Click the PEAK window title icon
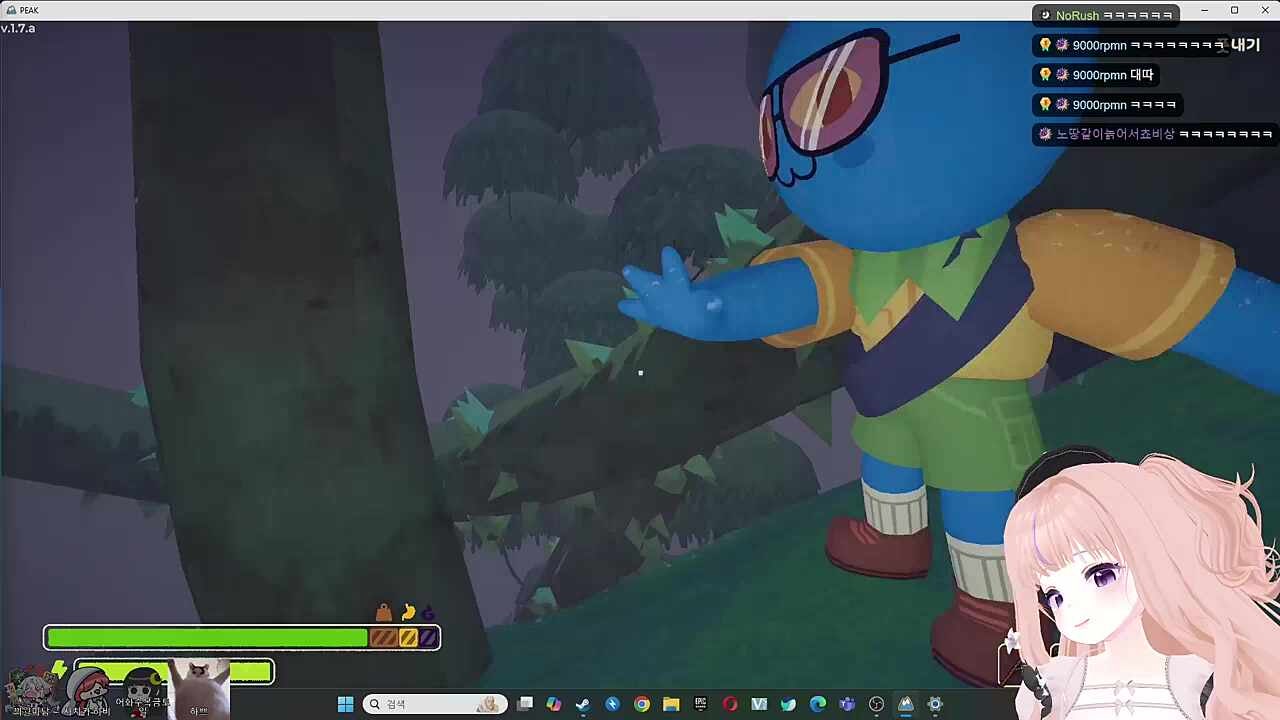Screen dimensions: 1280x720 click(x=11, y=10)
